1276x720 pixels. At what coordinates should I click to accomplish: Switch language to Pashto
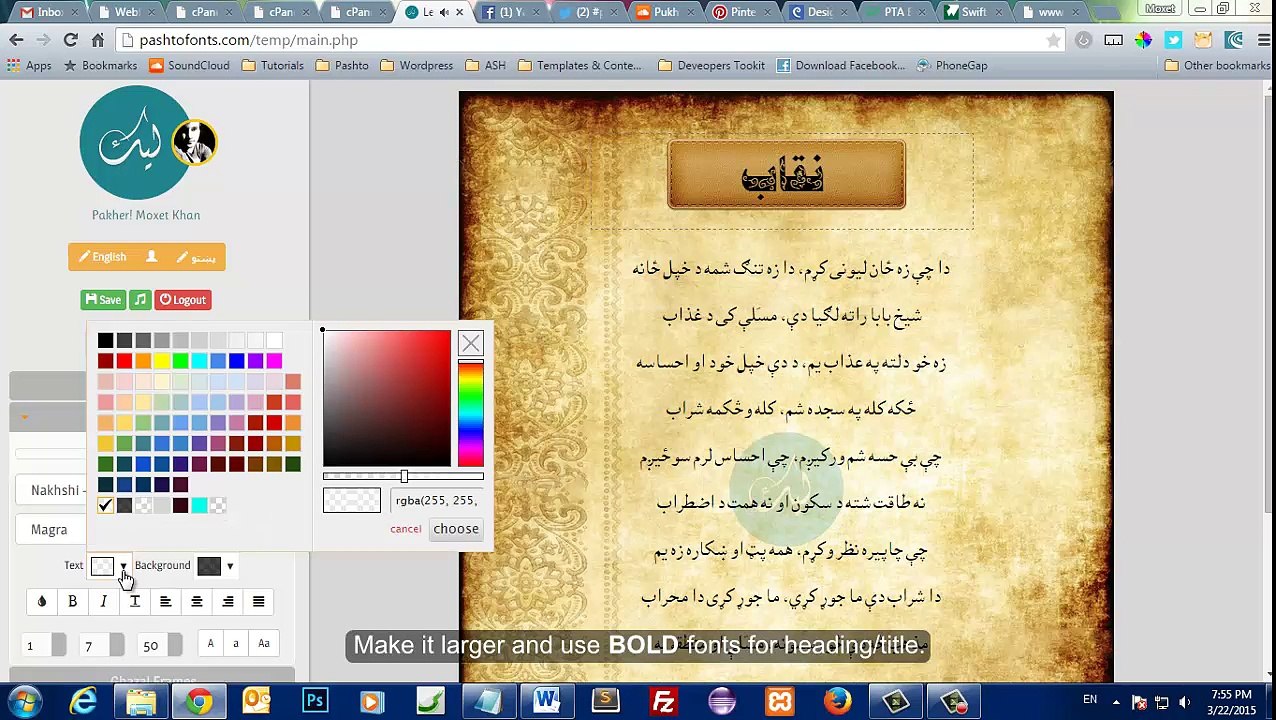196,257
